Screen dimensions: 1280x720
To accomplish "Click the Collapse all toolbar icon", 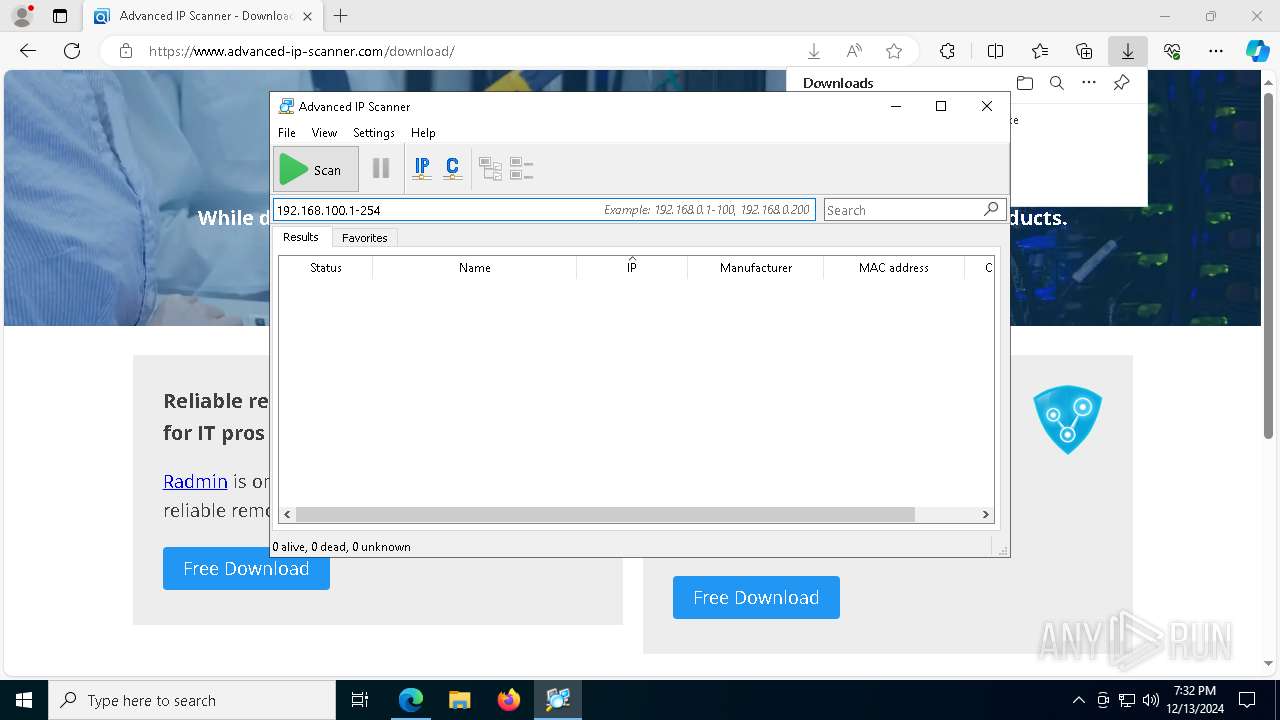I will (x=521, y=169).
